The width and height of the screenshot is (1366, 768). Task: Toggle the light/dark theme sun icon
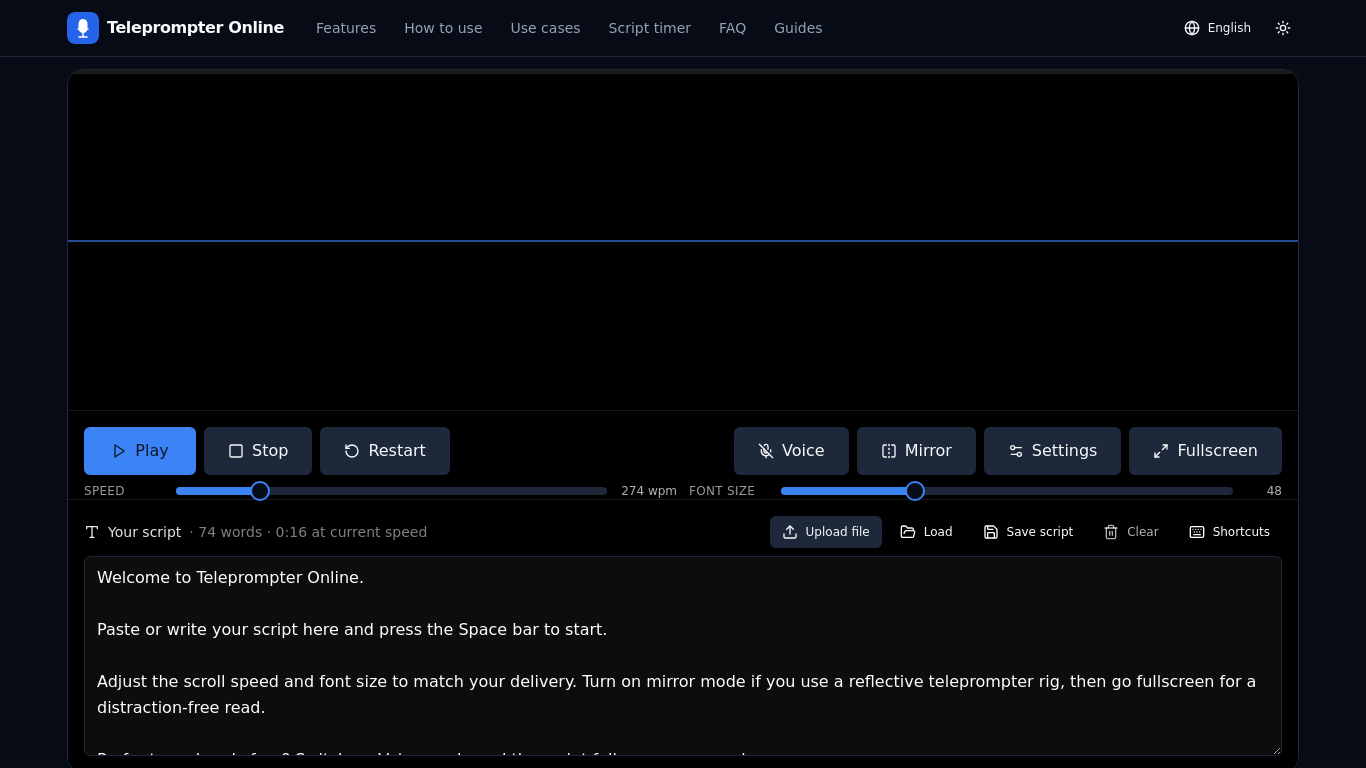(x=1283, y=28)
